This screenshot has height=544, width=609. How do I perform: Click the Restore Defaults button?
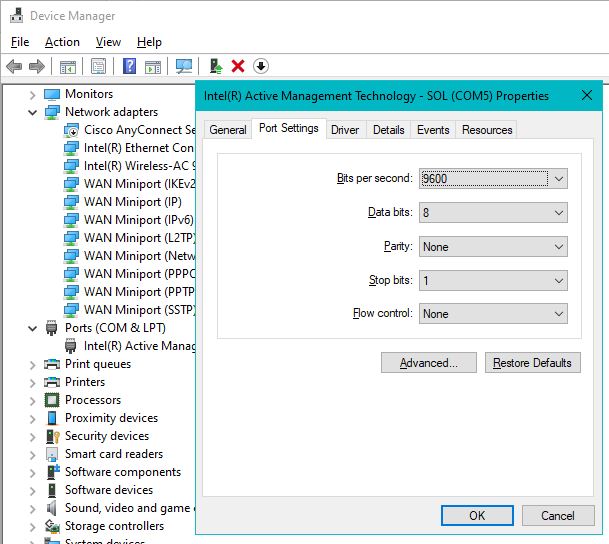coord(532,363)
